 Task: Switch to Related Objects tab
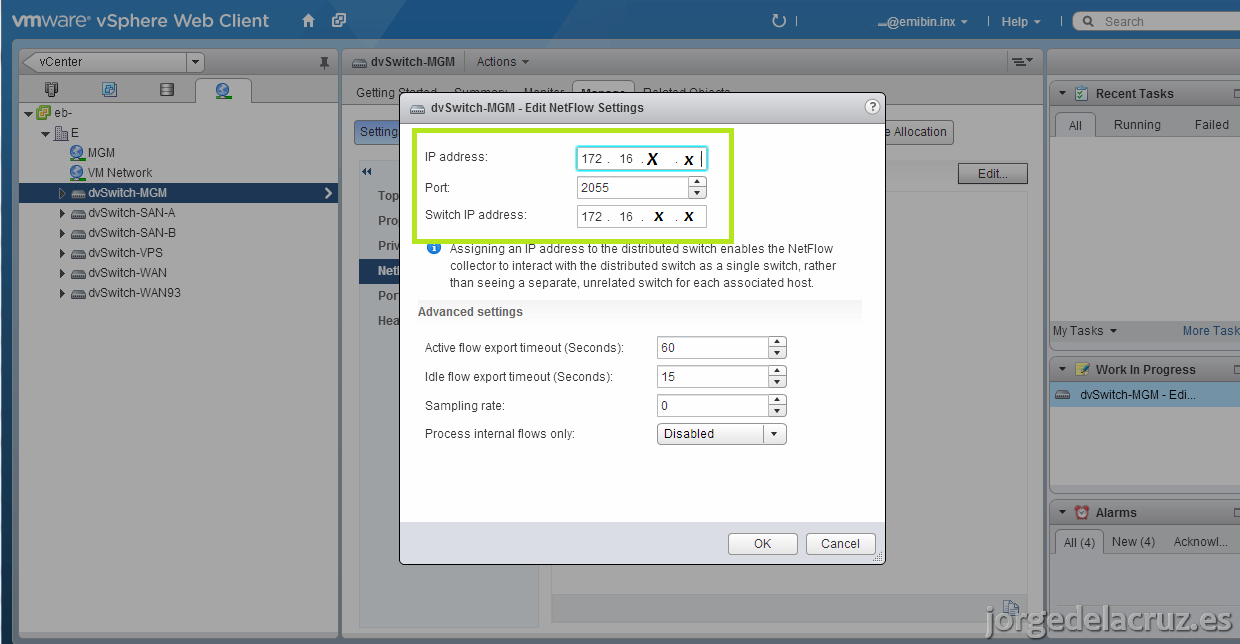pos(686,92)
